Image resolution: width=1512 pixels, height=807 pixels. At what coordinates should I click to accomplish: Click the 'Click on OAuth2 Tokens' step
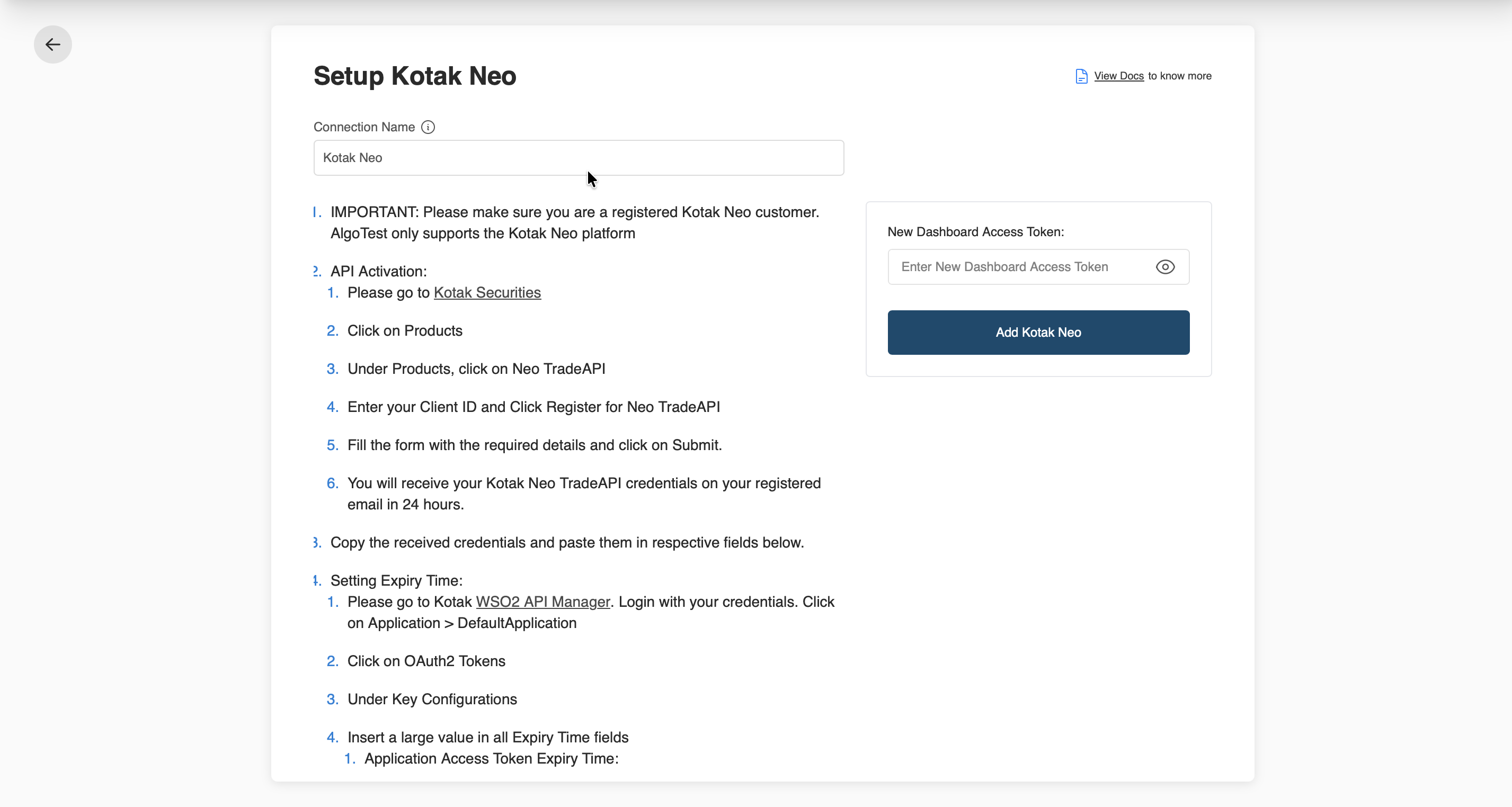point(425,661)
